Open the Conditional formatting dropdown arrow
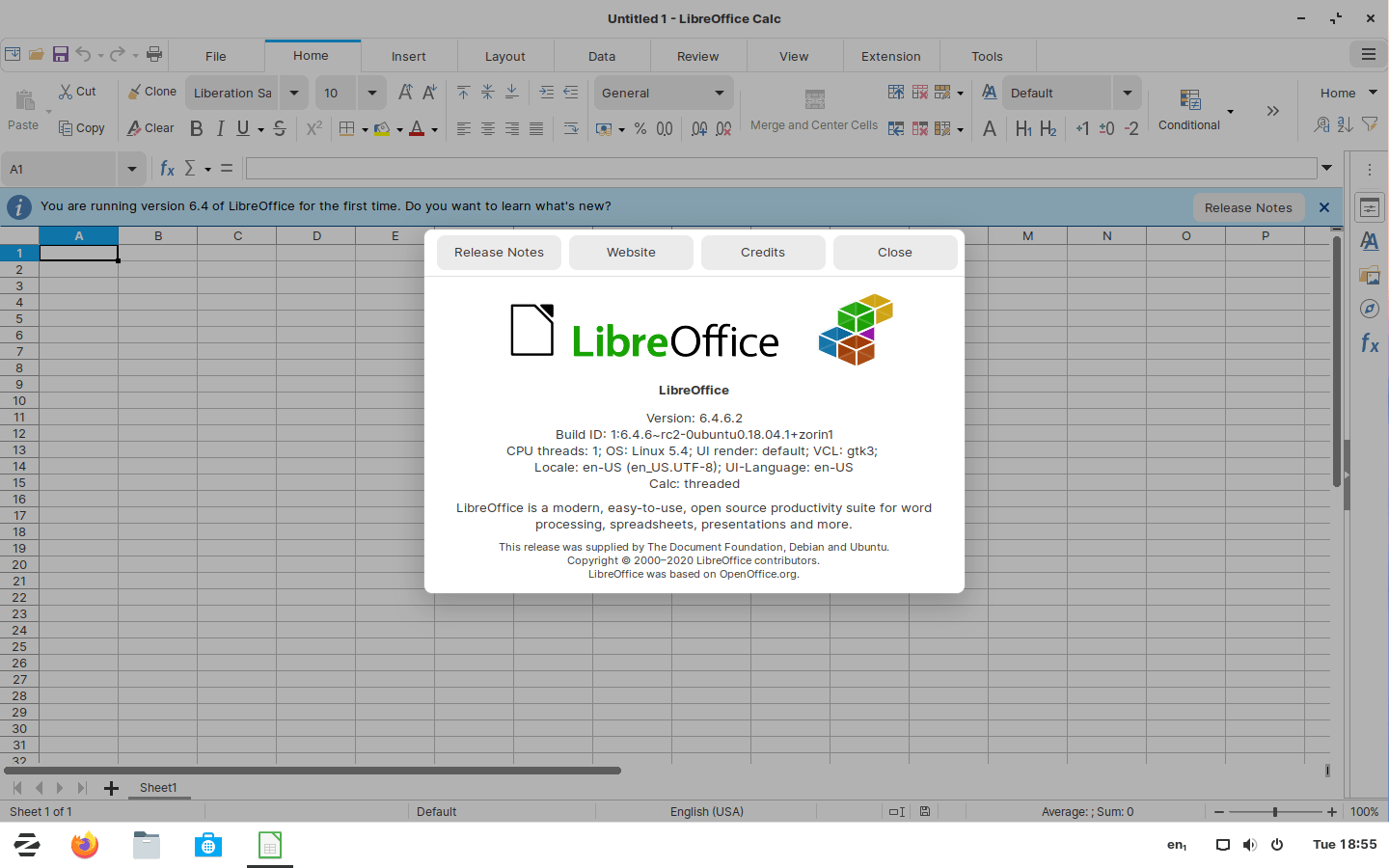Screen dimensions: 1389x868 tap(1230, 111)
